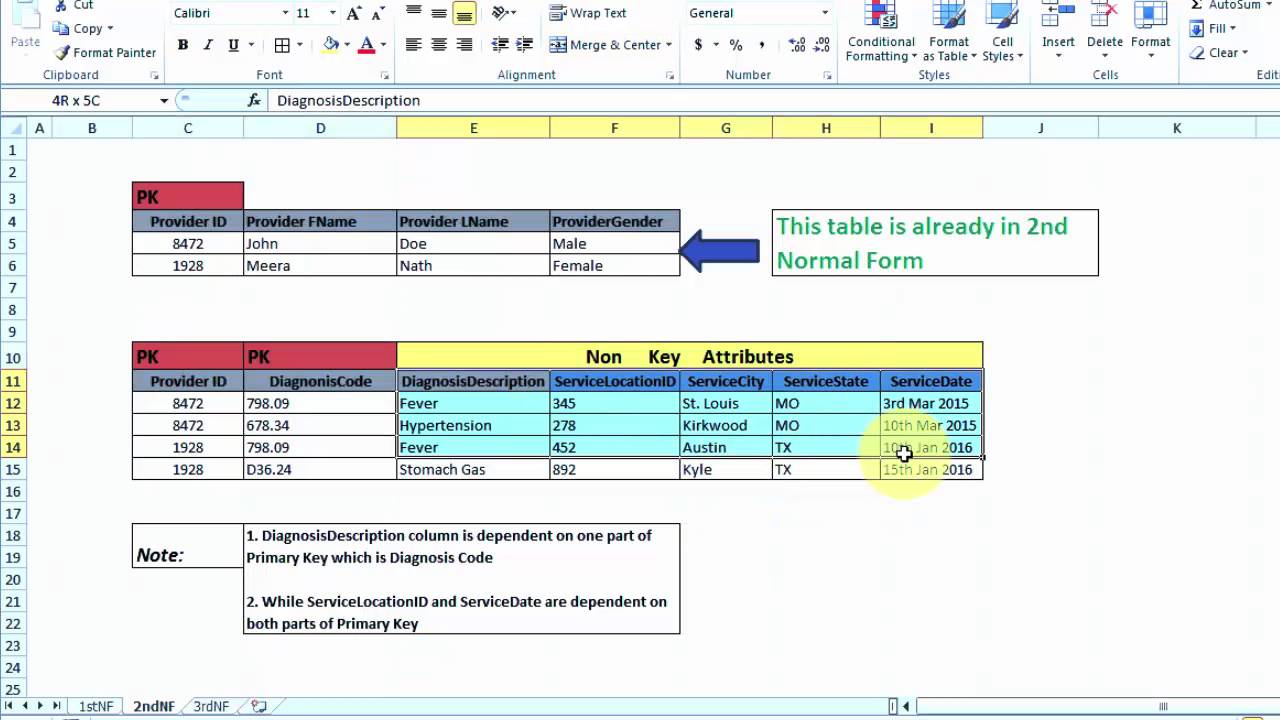Open the Calibri font name dropdown
The height and width of the screenshot is (720, 1280).
[285, 14]
